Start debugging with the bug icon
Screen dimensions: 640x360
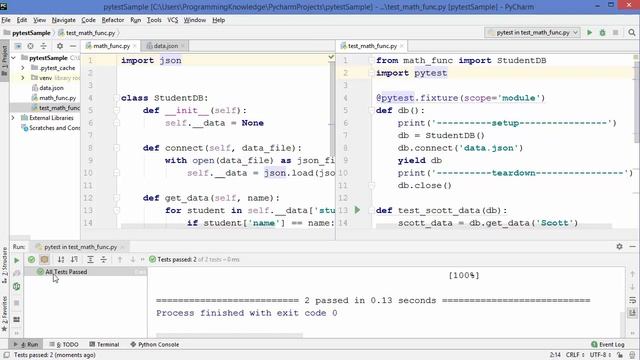tap(602, 32)
